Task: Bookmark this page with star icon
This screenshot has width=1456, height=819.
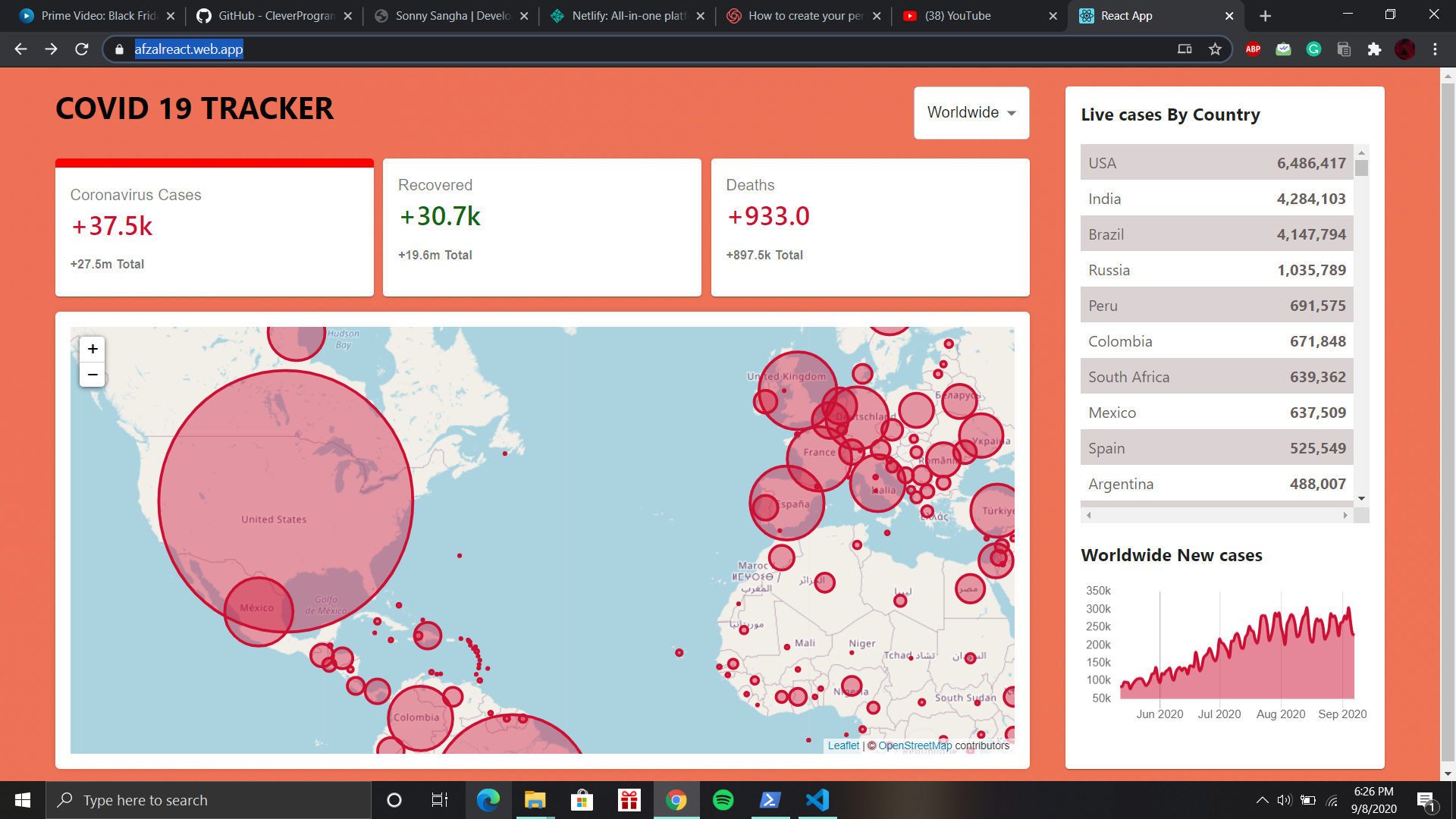Action: pyautogui.click(x=1215, y=49)
